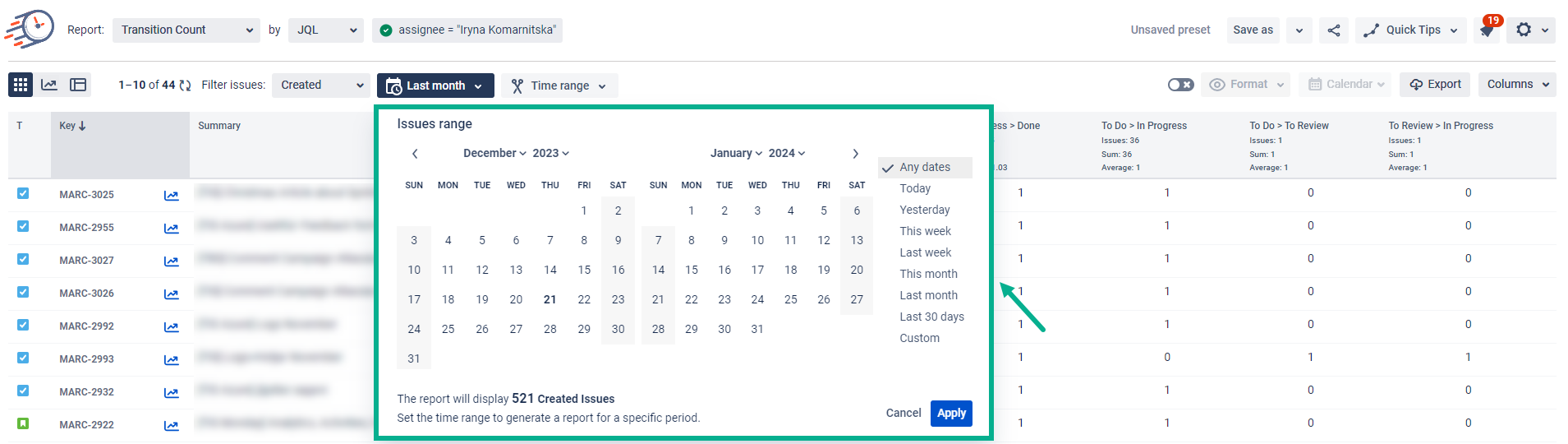The width and height of the screenshot is (1568, 444).
Task: Choose Last 30 days preset
Action: (x=931, y=317)
